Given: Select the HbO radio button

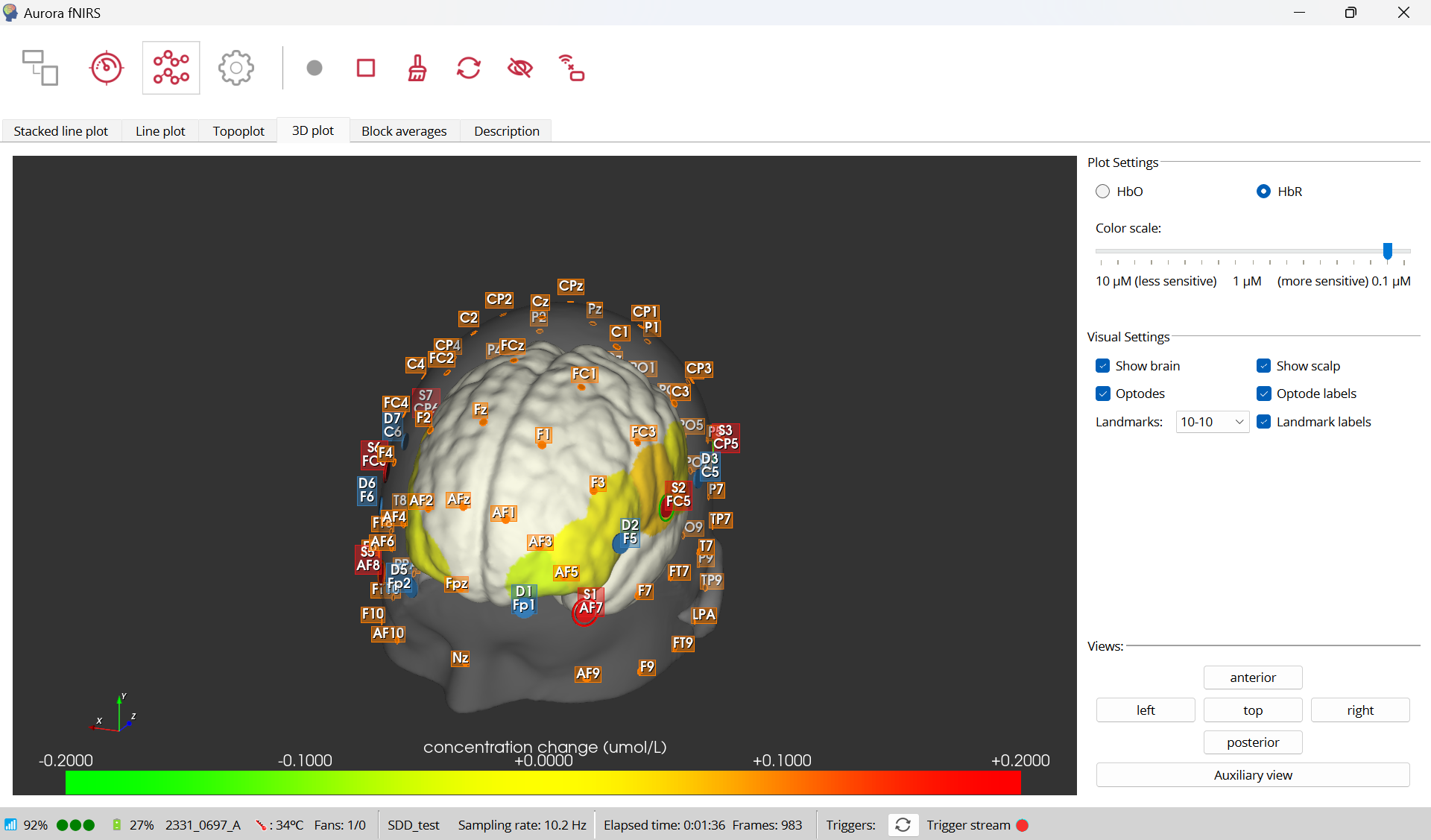Looking at the screenshot, I should pyautogui.click(x=1103, y=192).
